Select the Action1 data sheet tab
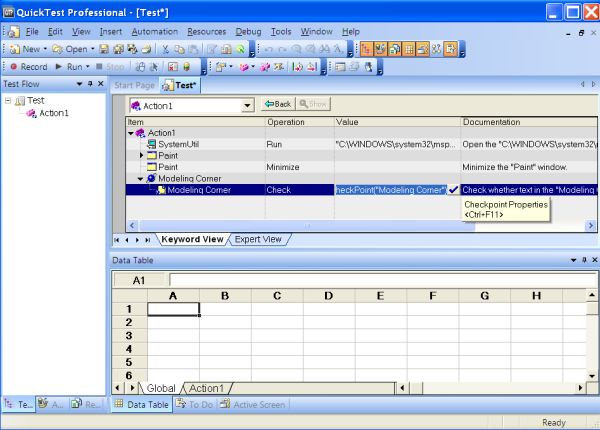 [207, 388]
